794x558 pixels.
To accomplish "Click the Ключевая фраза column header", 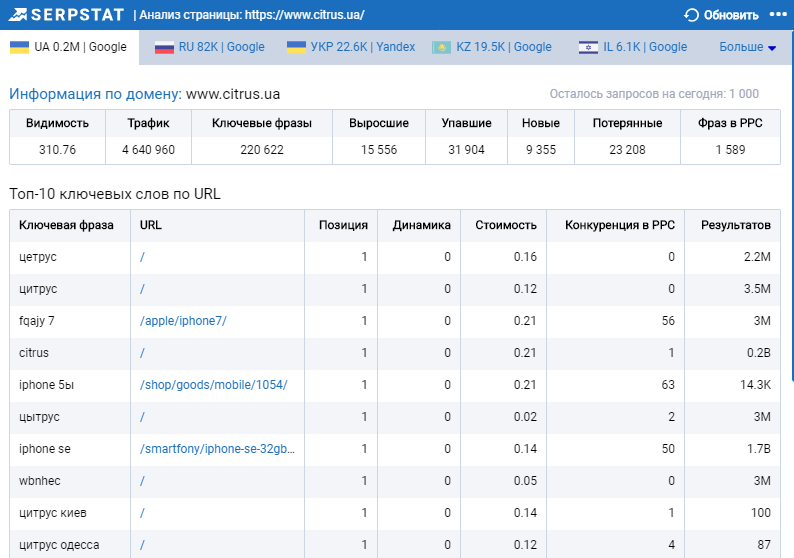I will coord(66,225).
